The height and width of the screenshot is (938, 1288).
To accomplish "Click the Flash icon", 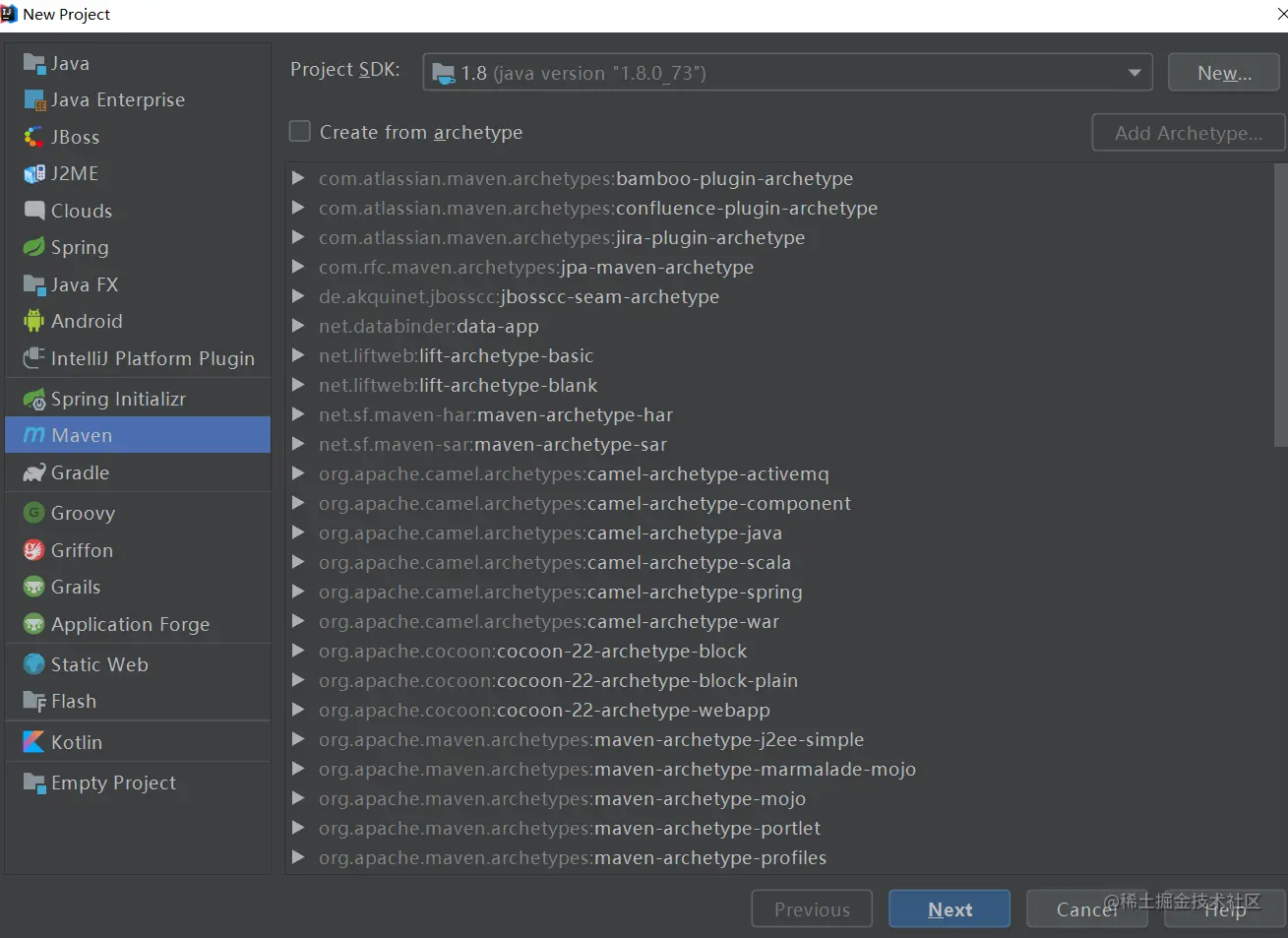I will coord(34,702).
